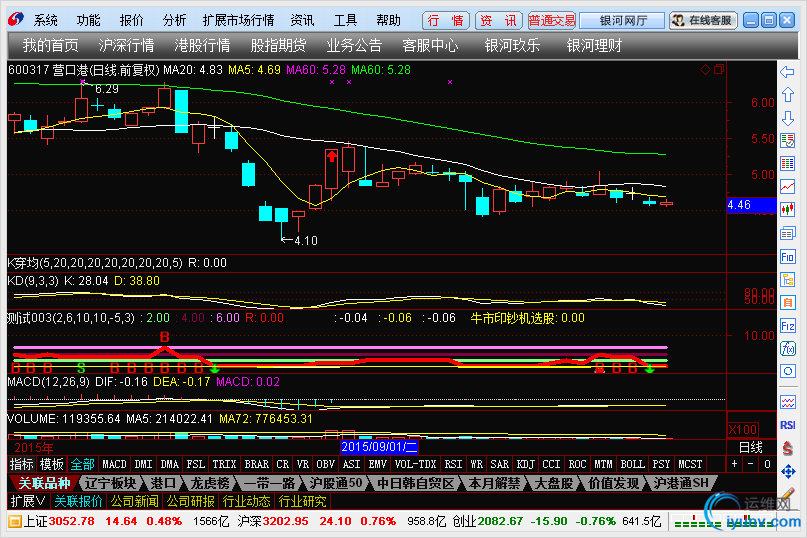Select the pencil drawing tool icon
Screen dimensions: 807x538
[787, 494]
